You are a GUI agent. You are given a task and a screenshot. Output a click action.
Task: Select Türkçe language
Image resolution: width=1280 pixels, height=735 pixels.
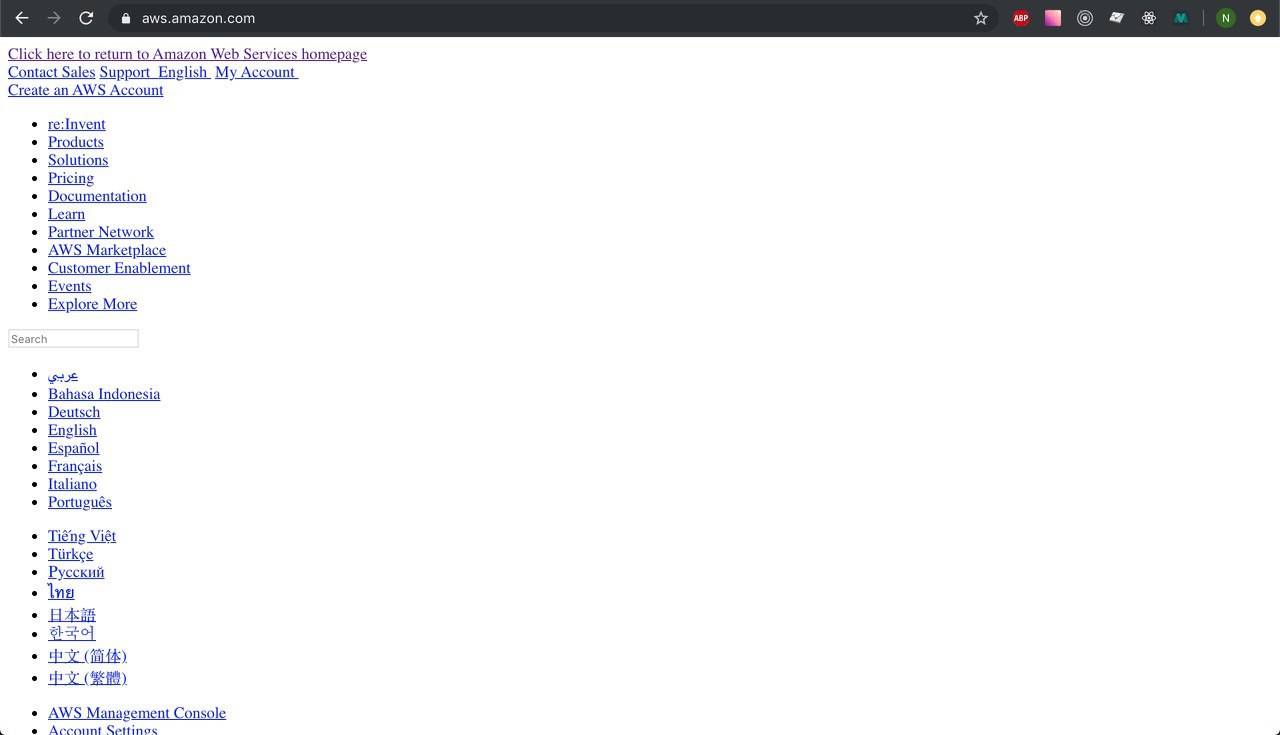pyautogui.click(x=70, y=554)
